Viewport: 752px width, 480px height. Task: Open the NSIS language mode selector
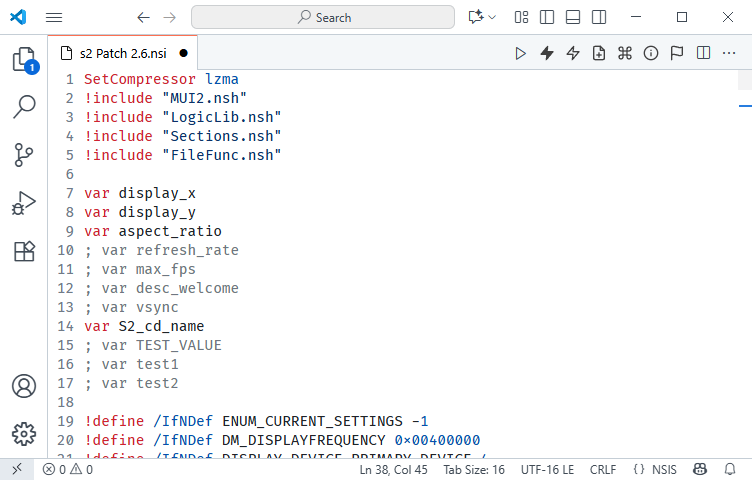(655, 469)
